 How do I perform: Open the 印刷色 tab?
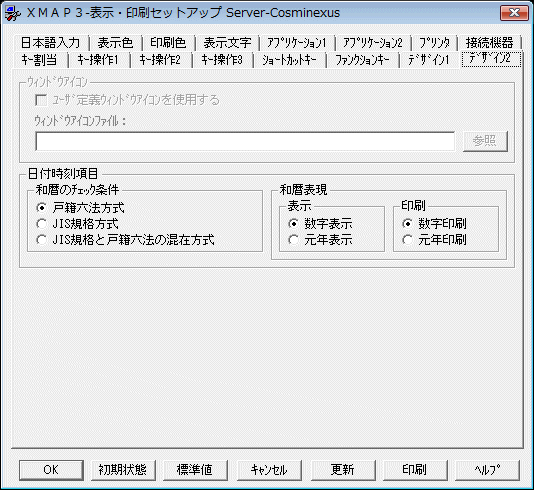click(x=168, y=43)
